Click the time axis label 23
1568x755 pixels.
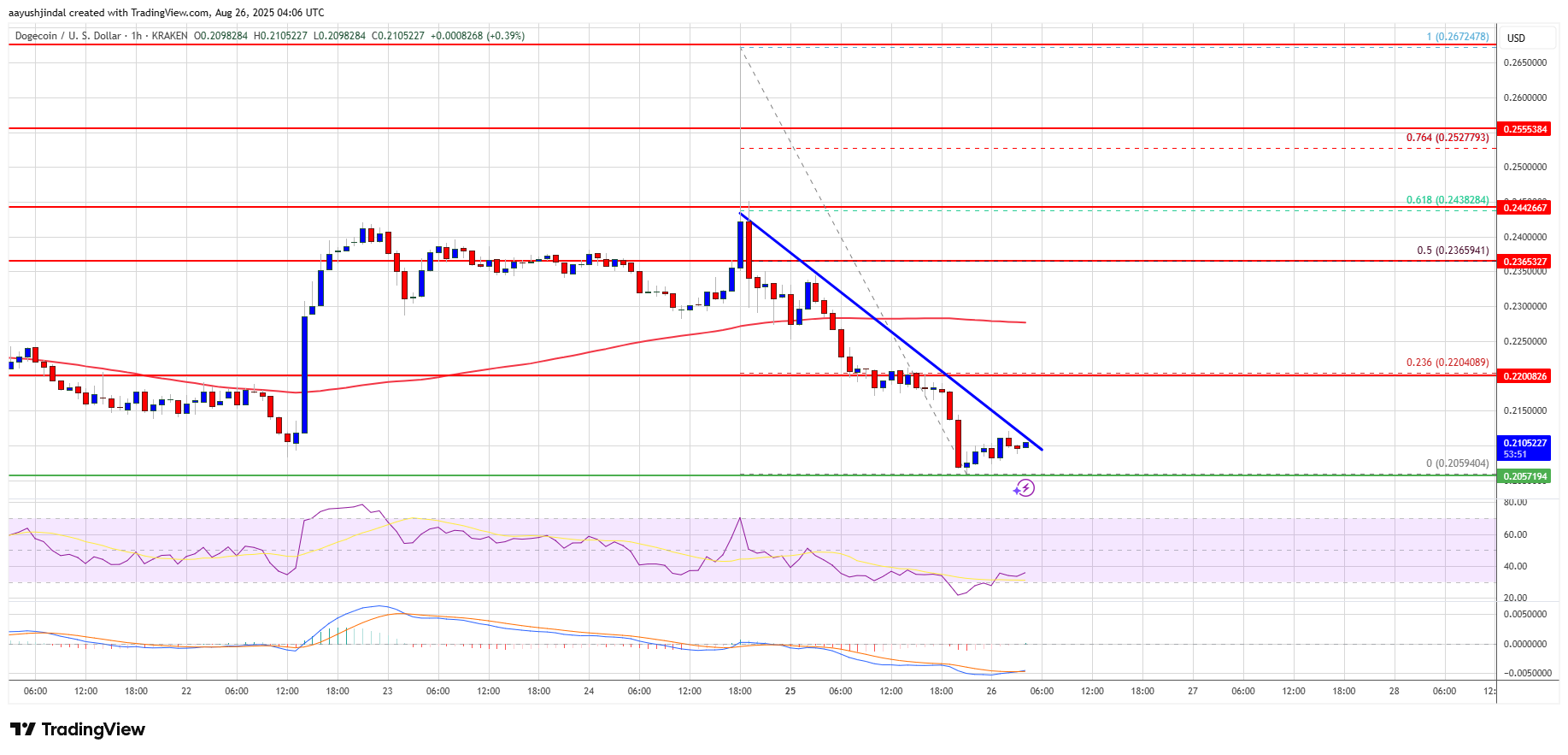387,691
